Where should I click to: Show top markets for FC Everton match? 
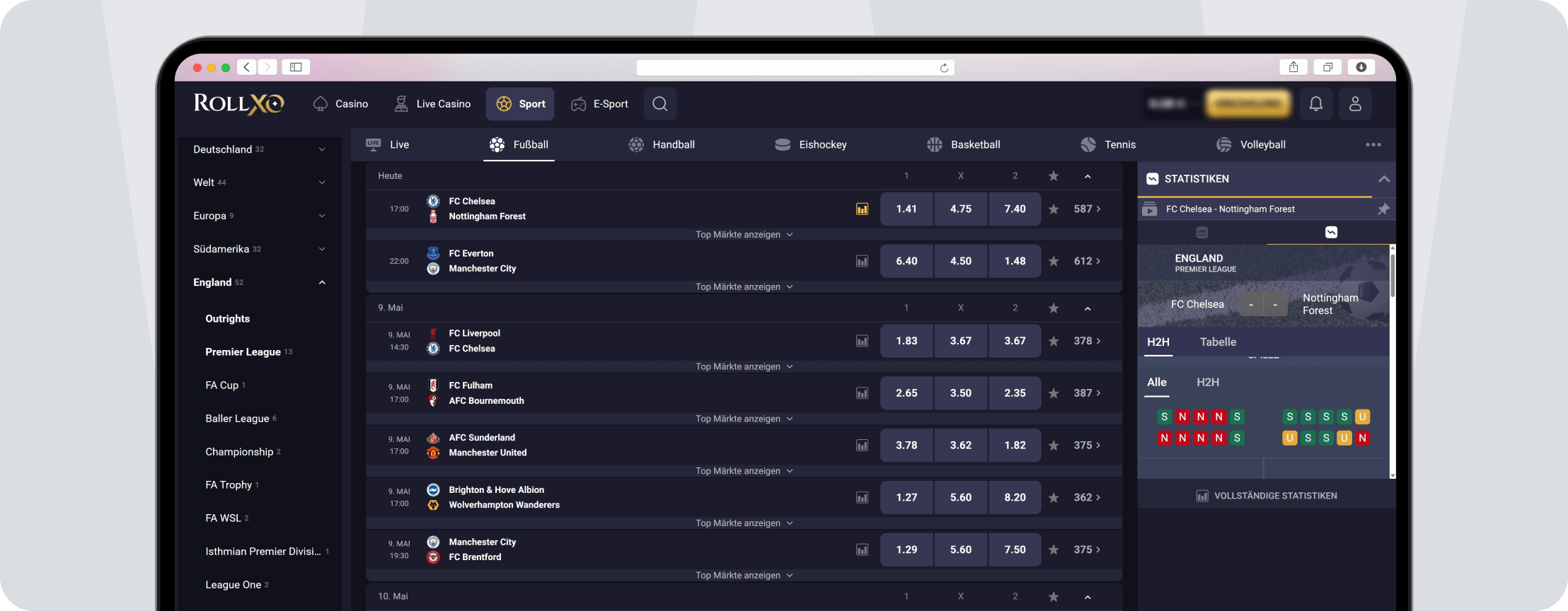click(x=744, y=286)
